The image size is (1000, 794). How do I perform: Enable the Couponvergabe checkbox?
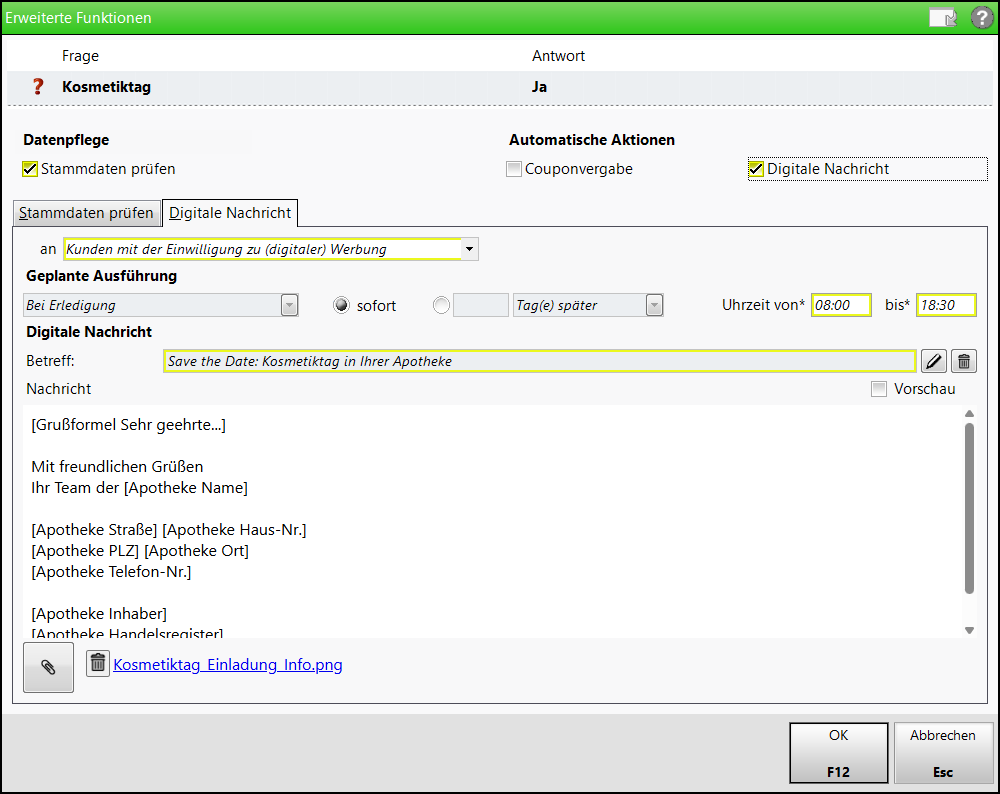pyautogui.click(x=514, y=169)
